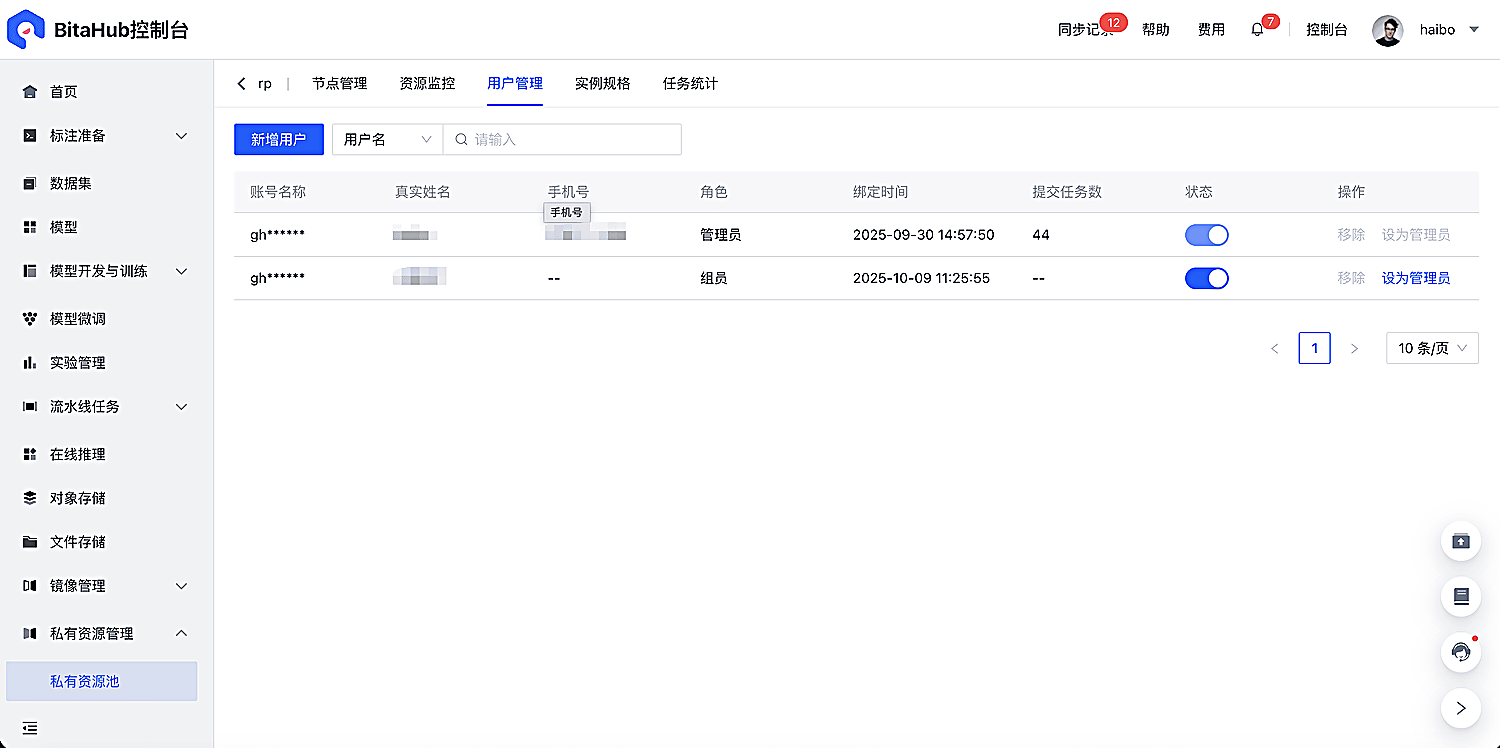This screenshot has width=1500, height=748.
Task: Click the floating right arrow button
Action: tap(1461, 708)
